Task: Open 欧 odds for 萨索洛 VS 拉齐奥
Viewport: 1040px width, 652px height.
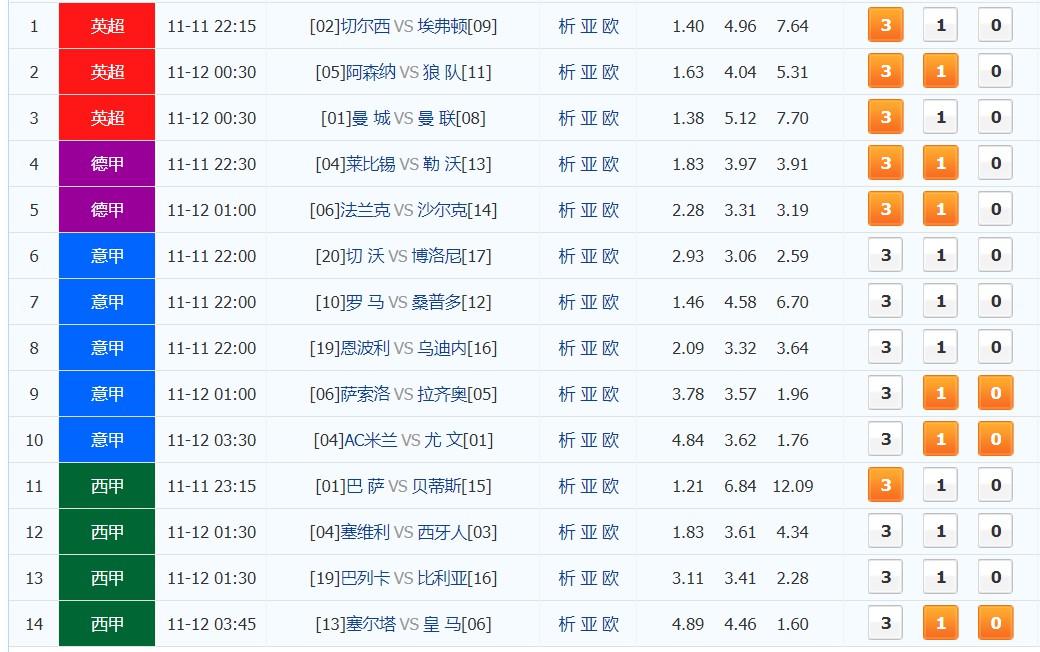Action: (610, 394)
